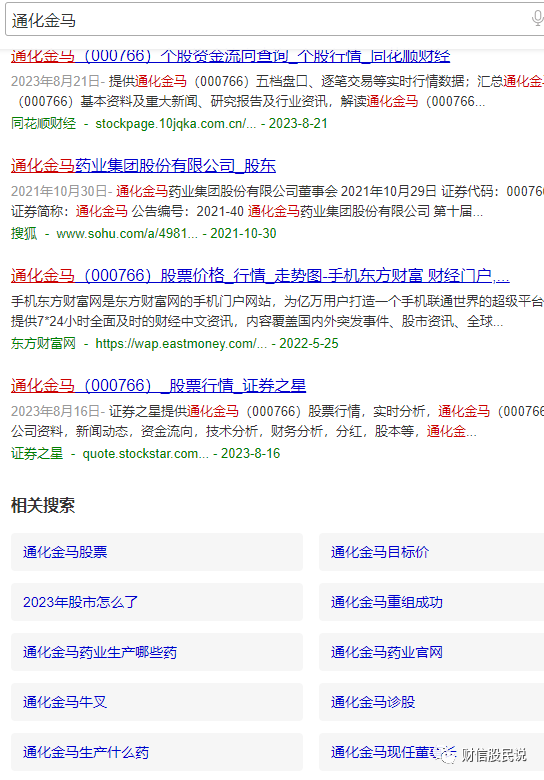Click stockpage.10jqka.com.cn source URL

click(x=176, y=123)
